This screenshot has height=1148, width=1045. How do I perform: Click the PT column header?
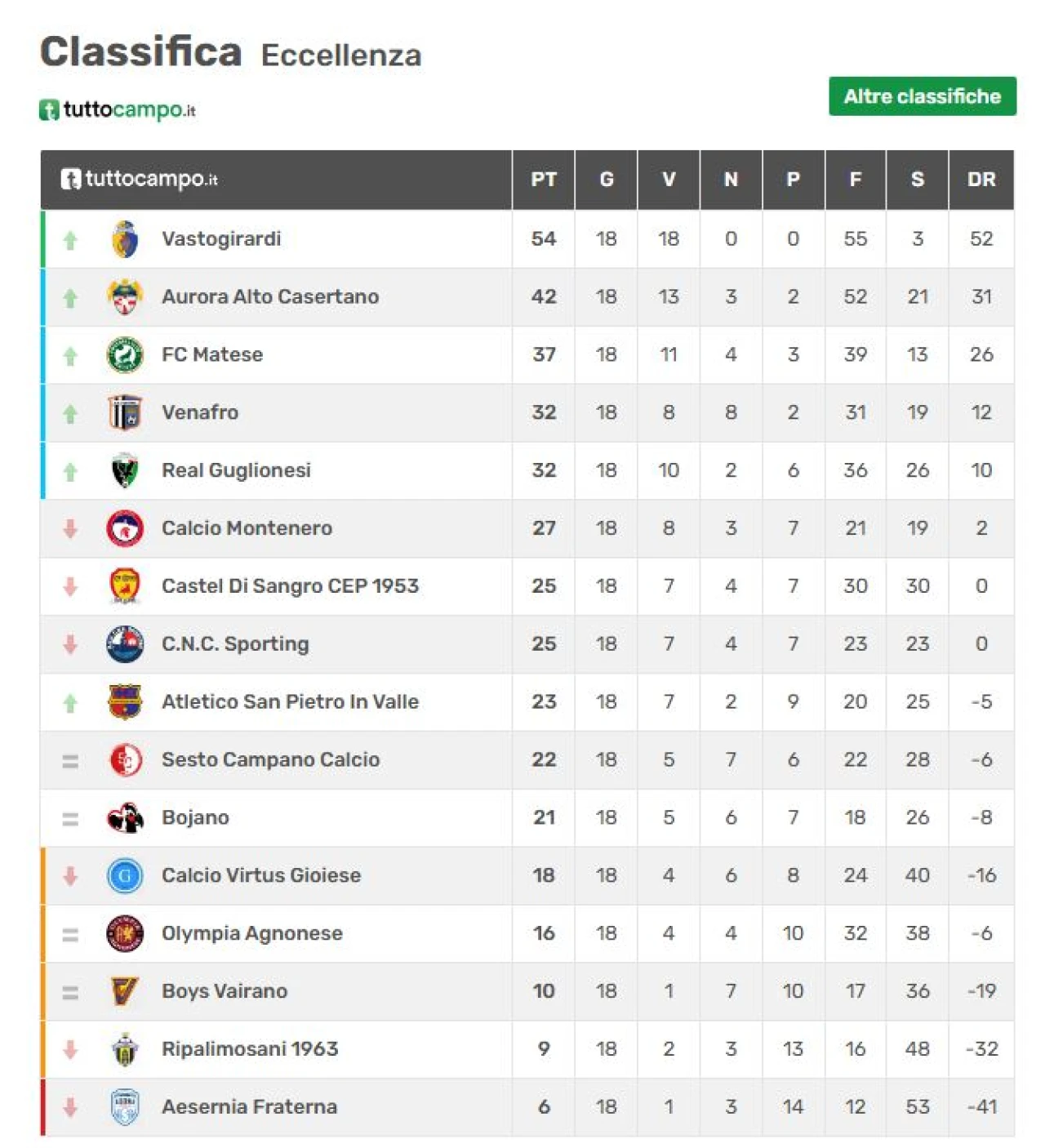pos(544,180)
